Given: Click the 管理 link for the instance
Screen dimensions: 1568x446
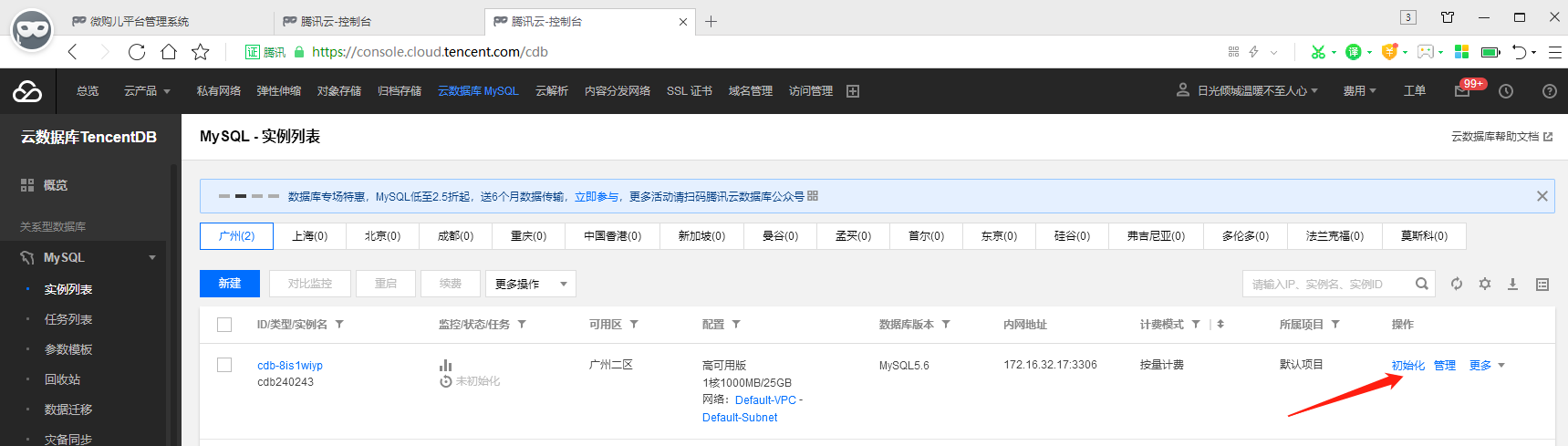Looking at the screenshot, I should click(1445, 366).
